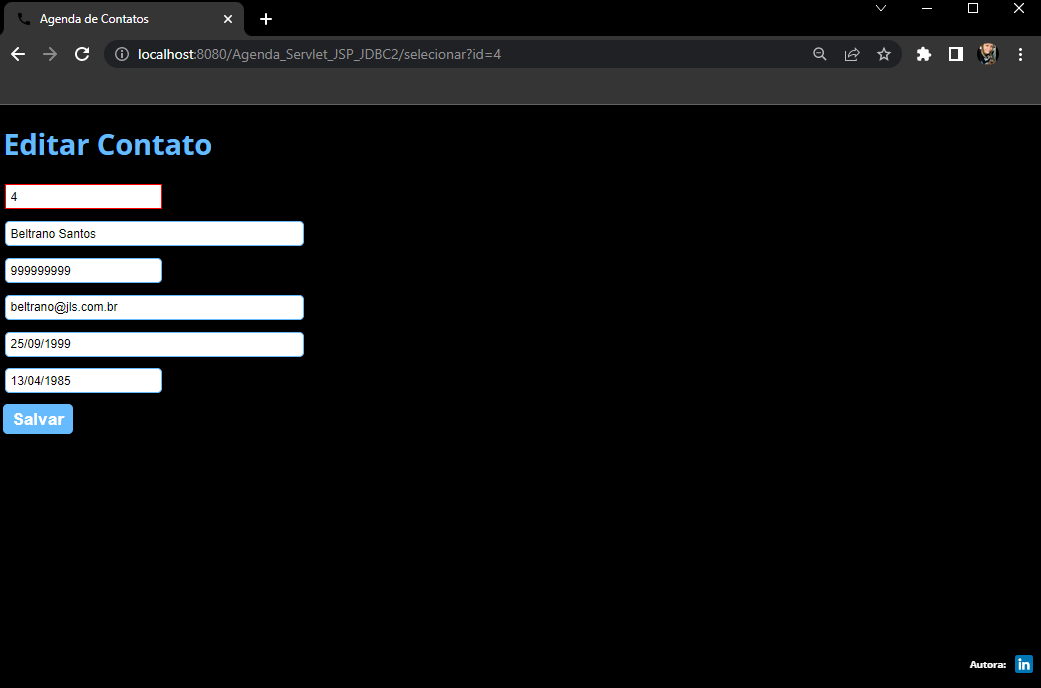This screenshot has width=1041, height=688.
Task: Select the Agenda de Contatos tab
Action: (x=123, y=19)
